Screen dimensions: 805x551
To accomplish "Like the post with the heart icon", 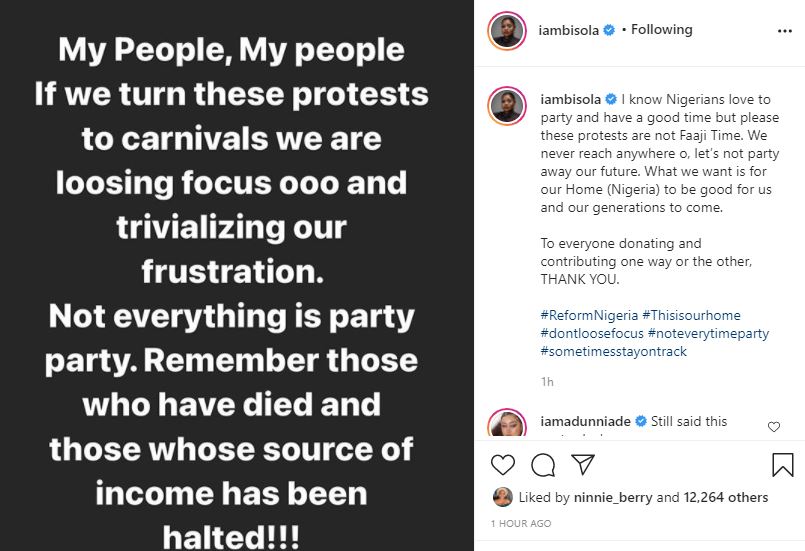I will pyautogui.click(x=504, y=464).
